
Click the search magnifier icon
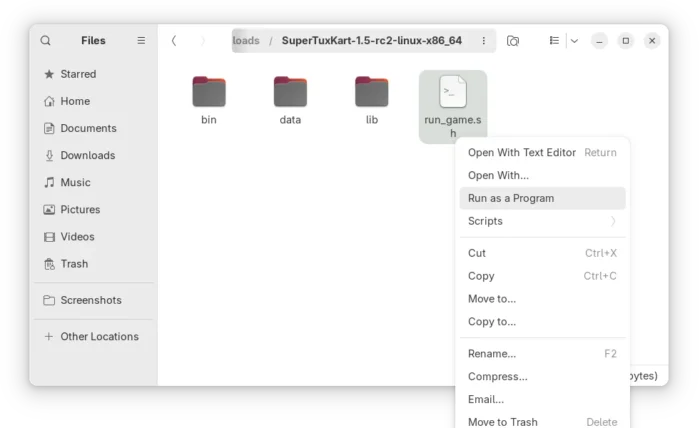point(46,41)
